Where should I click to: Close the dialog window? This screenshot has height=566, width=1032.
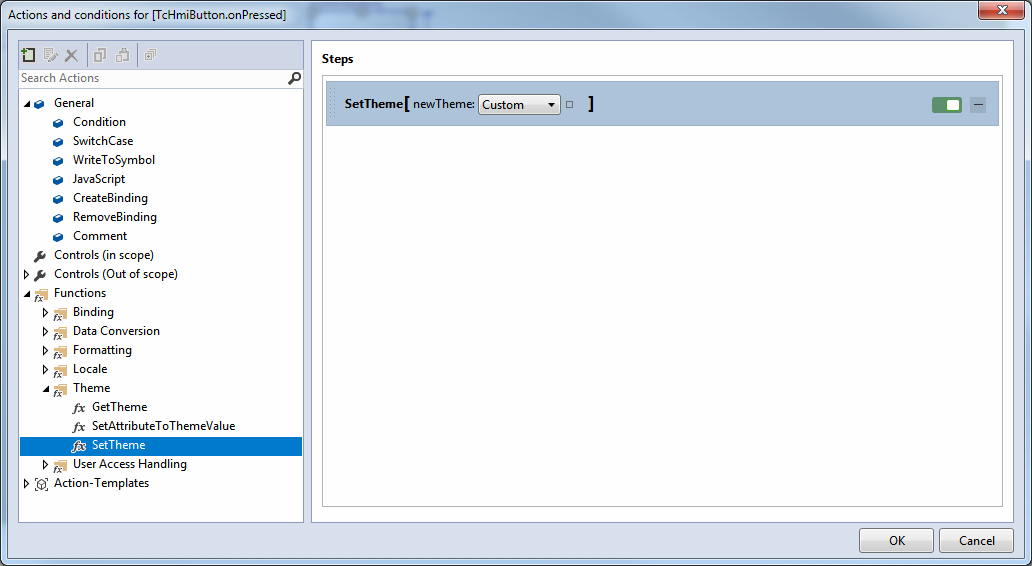[x=1001, y=10]
